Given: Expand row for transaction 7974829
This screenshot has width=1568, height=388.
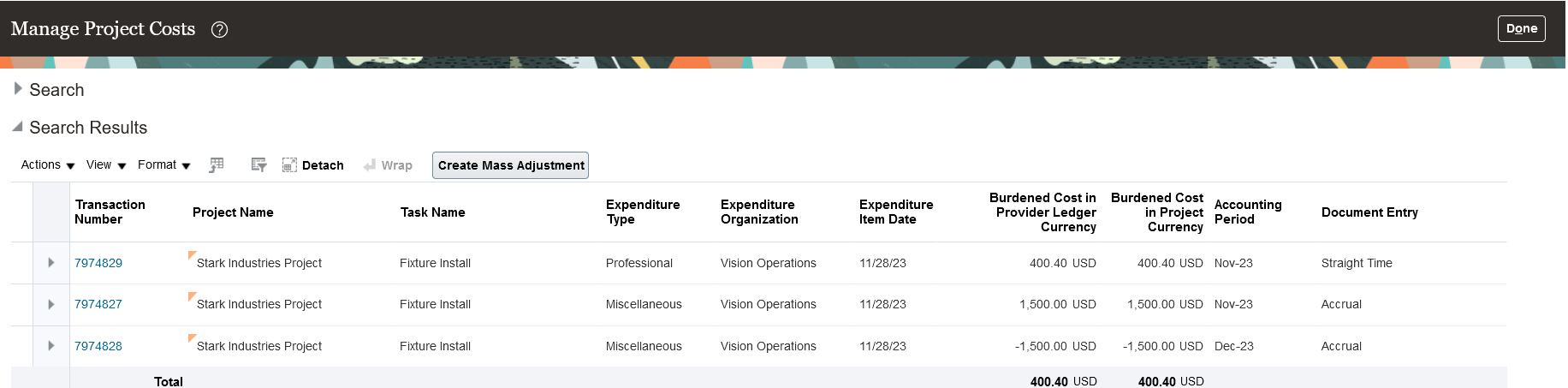Looking at the screenshot, I should click(x=51, y=263).
